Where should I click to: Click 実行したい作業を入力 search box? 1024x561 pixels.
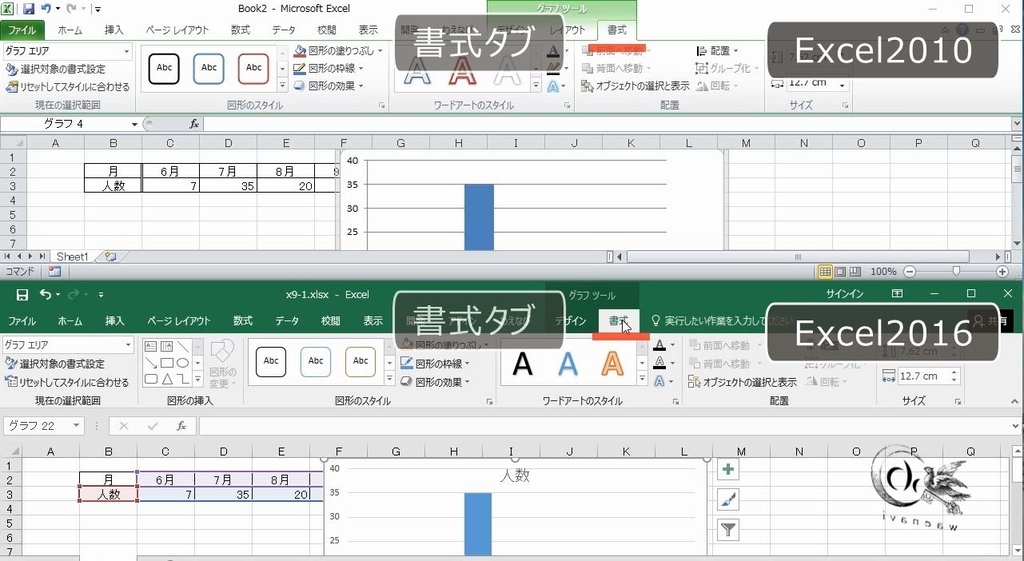point(722,321)
